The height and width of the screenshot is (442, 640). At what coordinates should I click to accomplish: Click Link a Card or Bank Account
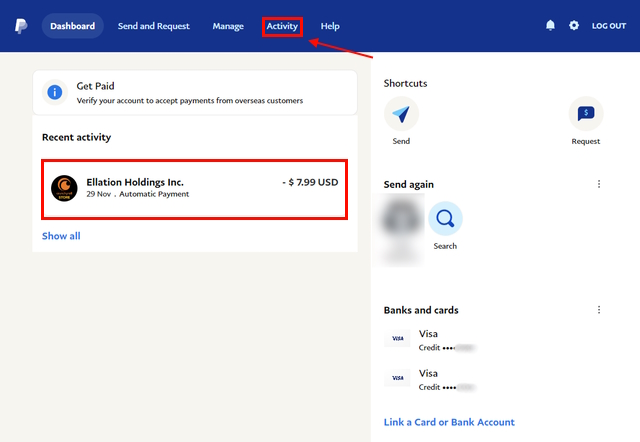pos(449,422)
